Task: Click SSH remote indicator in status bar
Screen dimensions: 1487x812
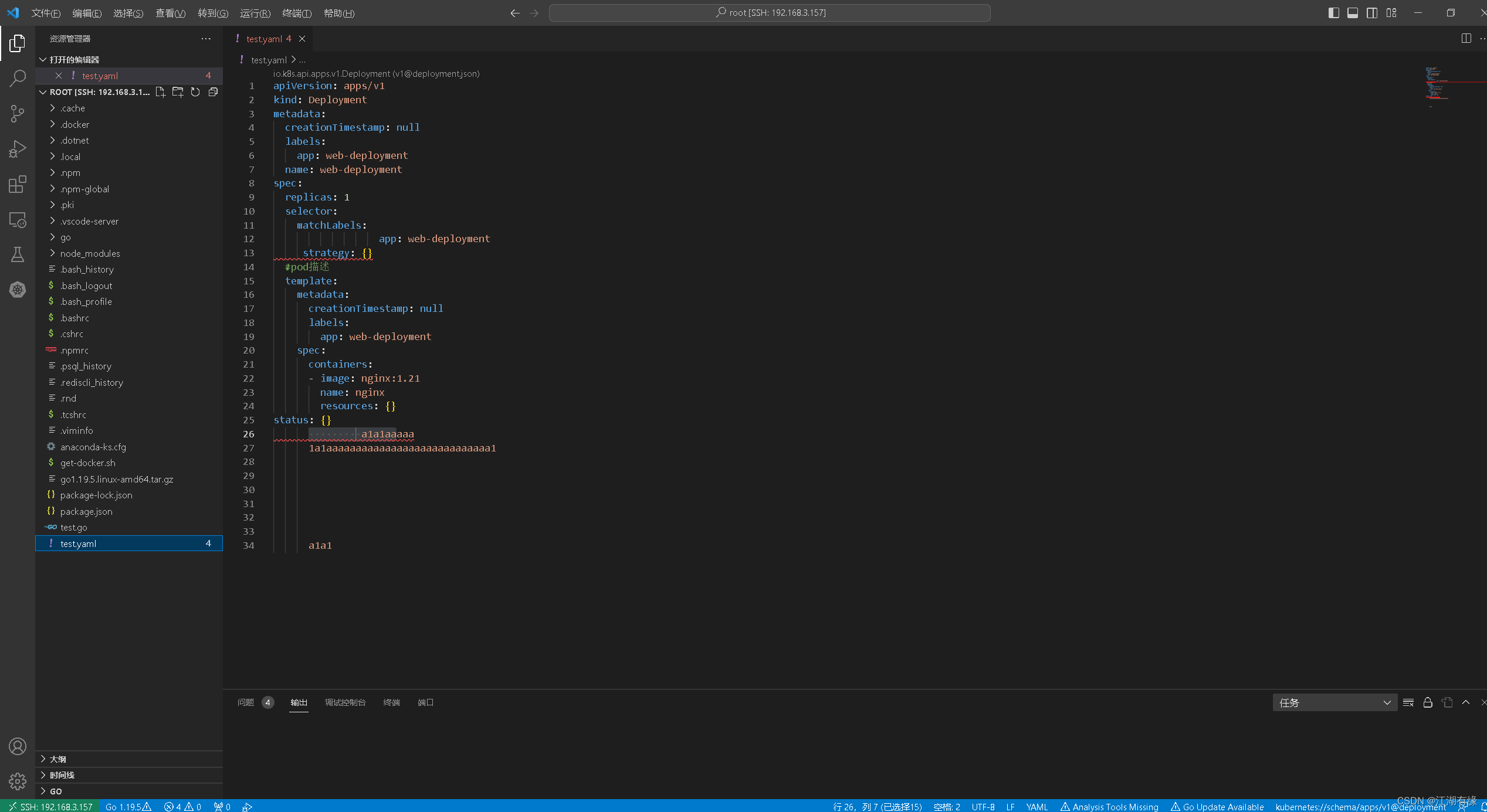Action: tap(50, 807)
